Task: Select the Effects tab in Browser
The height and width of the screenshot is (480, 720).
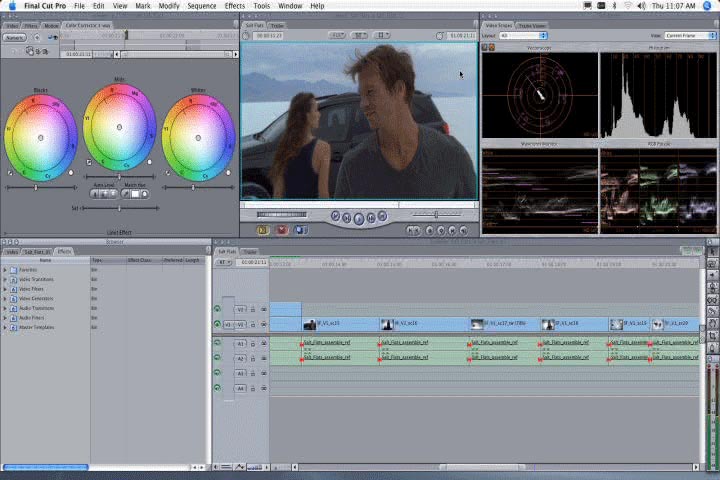Action: pos(64,252)
